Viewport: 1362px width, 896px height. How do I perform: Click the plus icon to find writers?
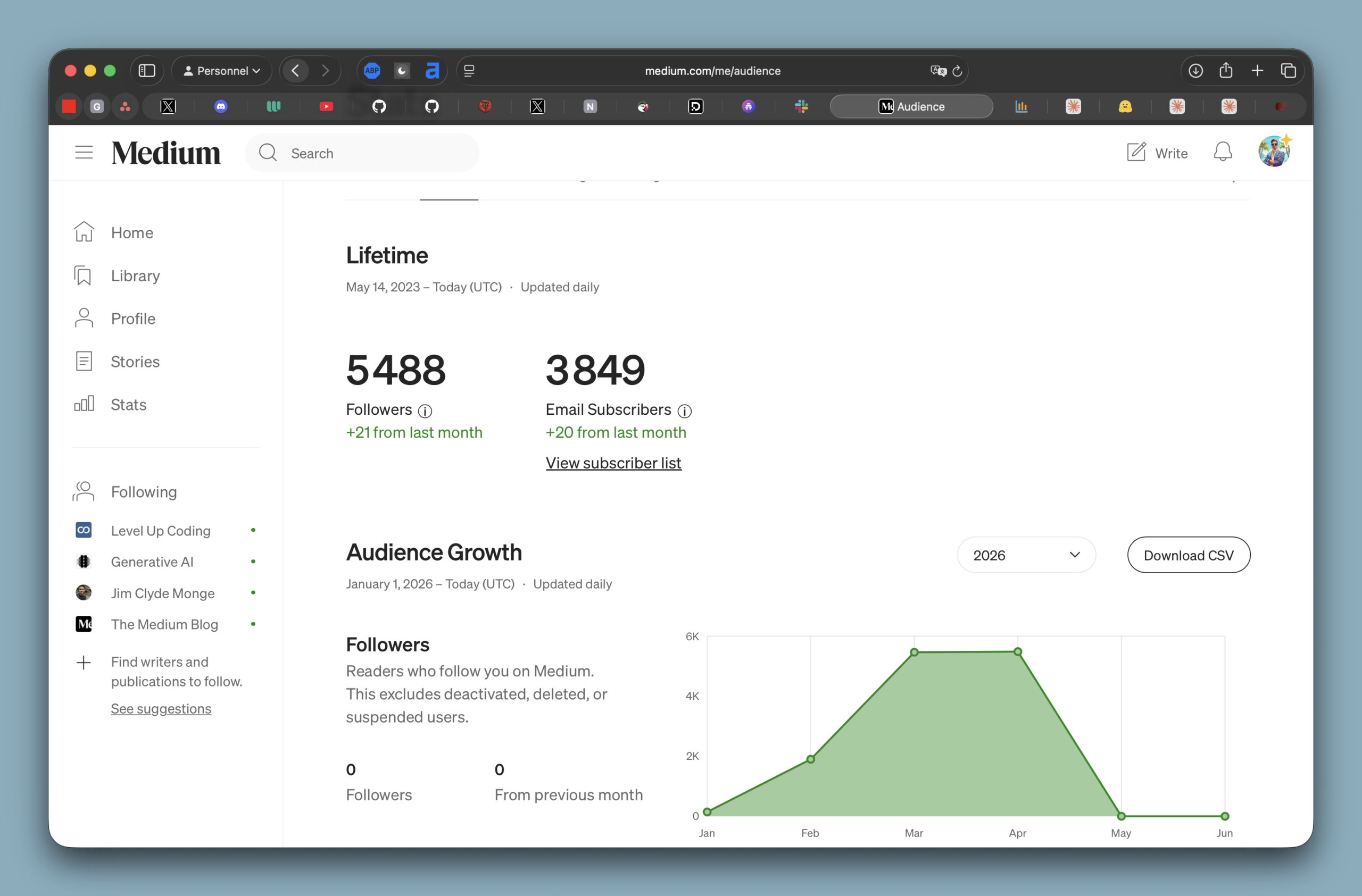84,663
